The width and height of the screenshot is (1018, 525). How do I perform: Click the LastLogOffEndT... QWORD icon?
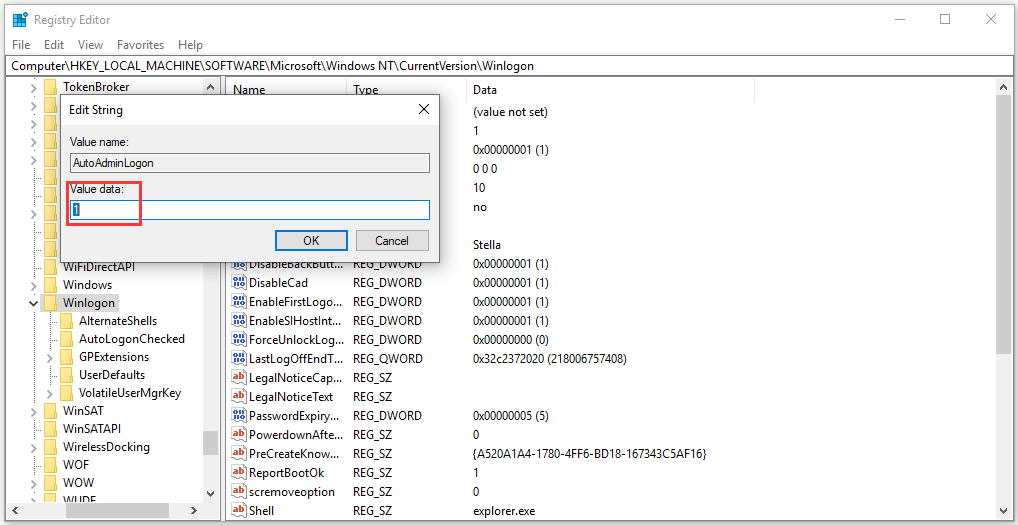(x=239, y=359)
